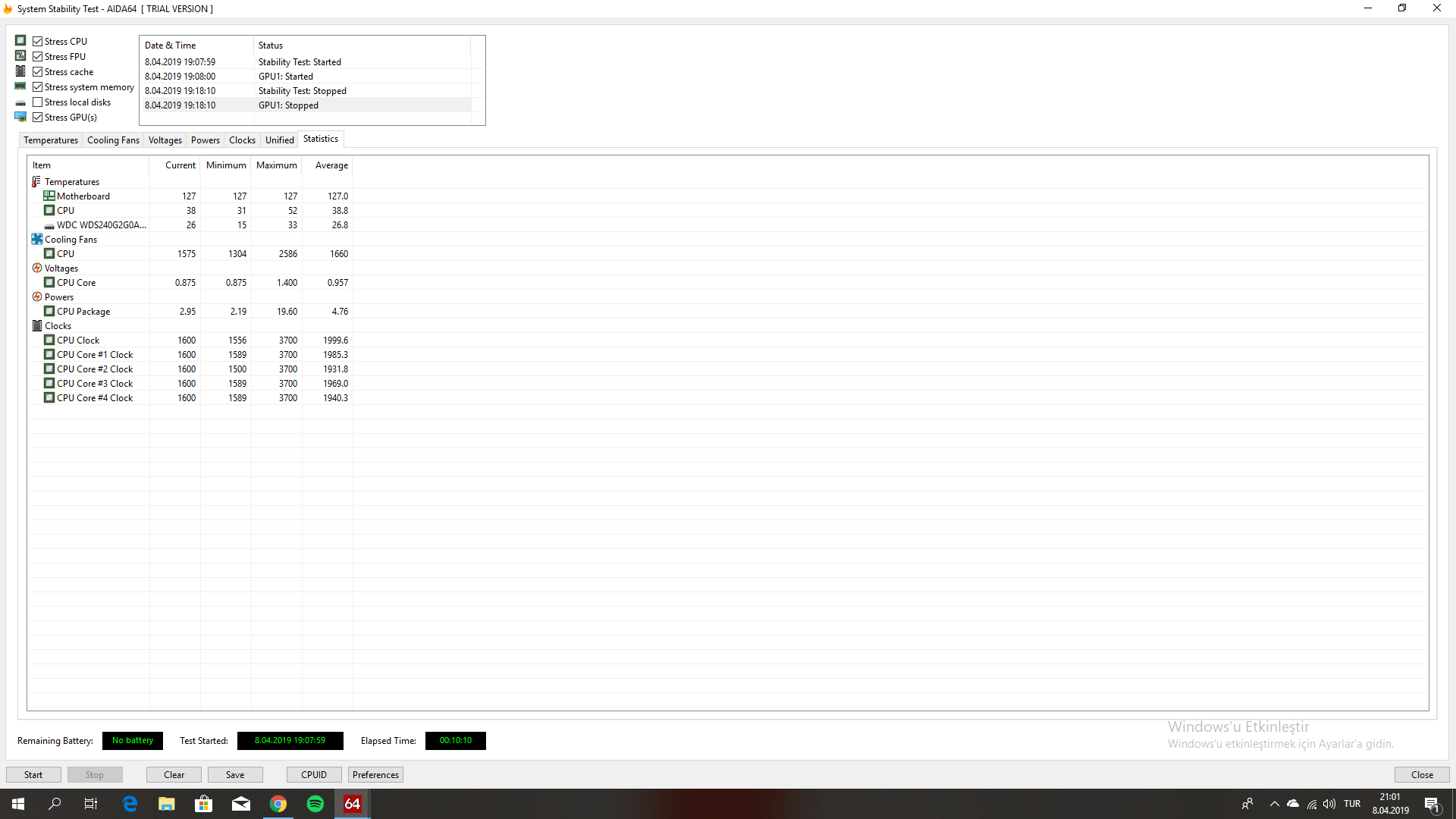This screenshot has height=819, width=1456.
Task: Switch to the Temperatures tab
Action: point(51,140)
